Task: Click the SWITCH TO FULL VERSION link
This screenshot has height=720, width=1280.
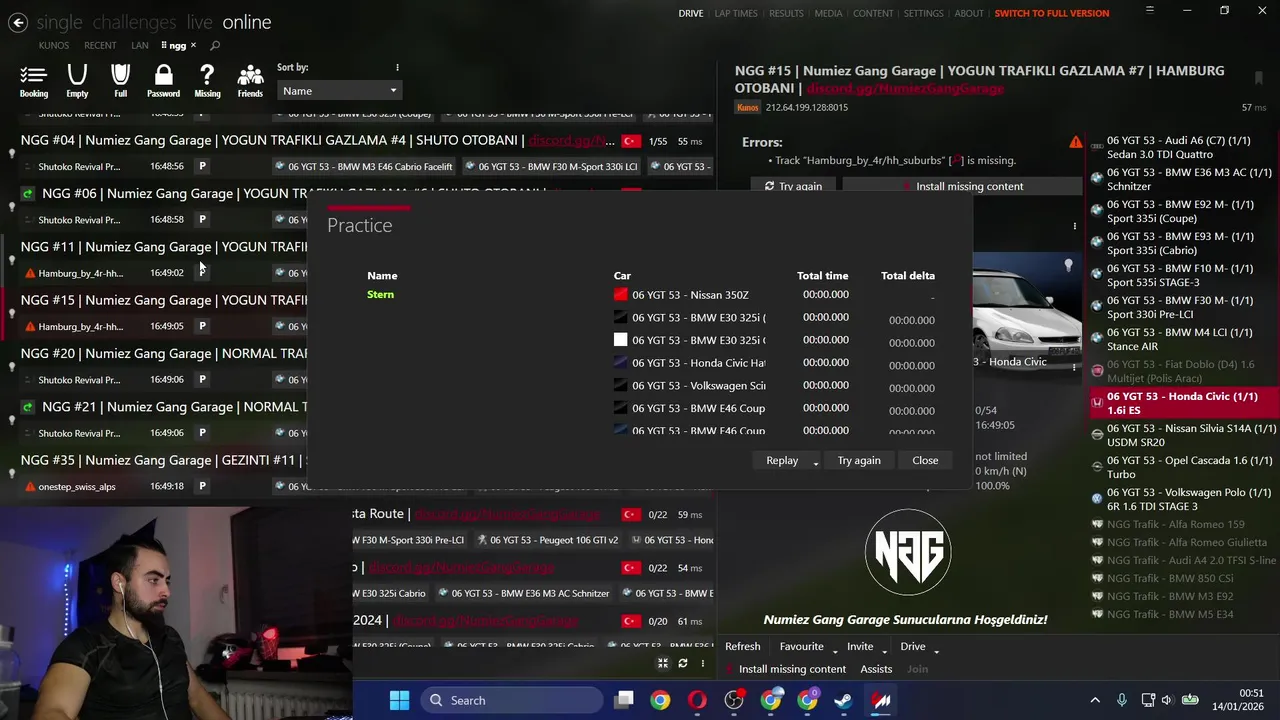Action: [1052, 13]
